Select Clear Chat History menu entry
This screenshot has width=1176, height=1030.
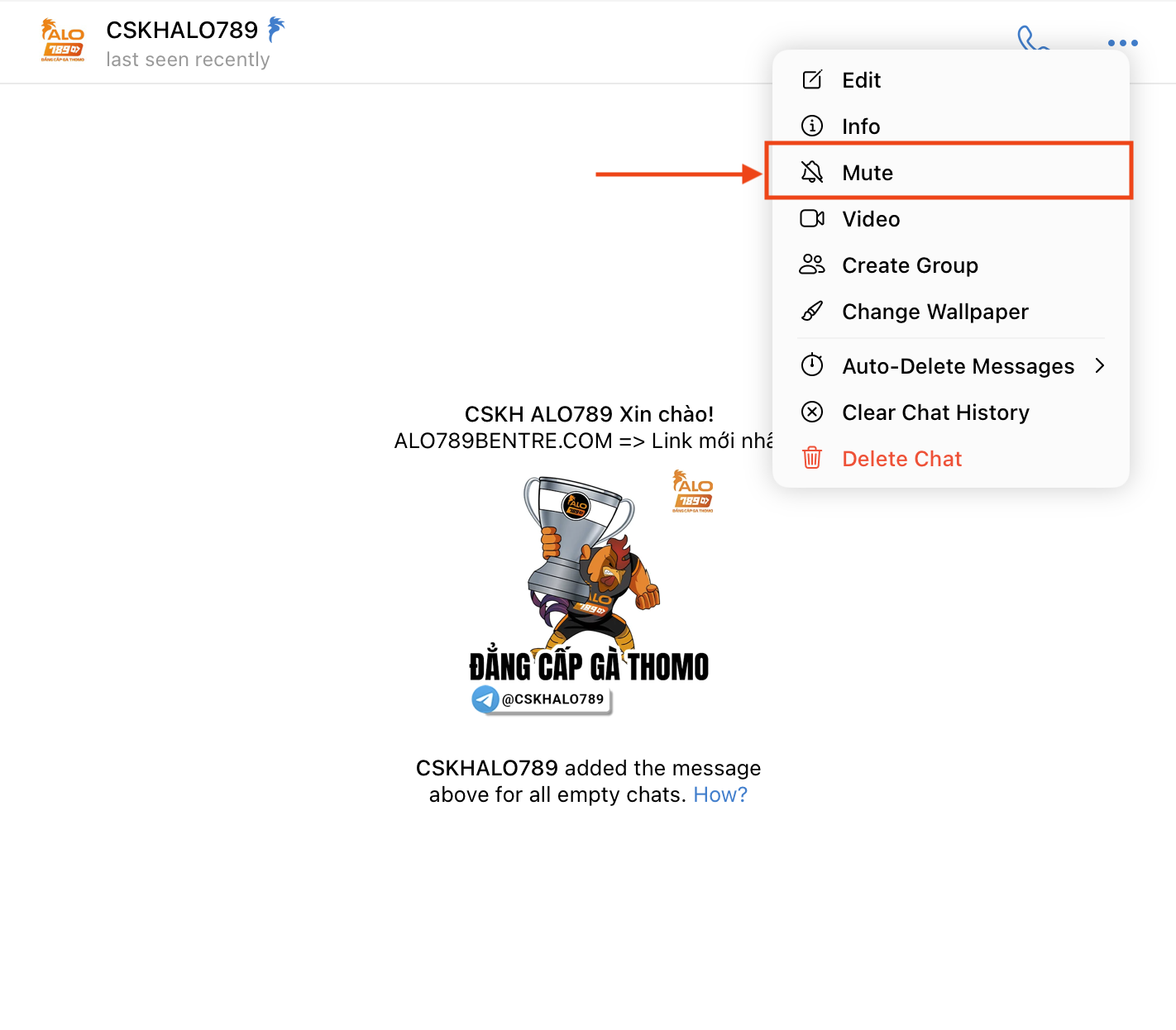pyautogui.click(x=935, y=412)
